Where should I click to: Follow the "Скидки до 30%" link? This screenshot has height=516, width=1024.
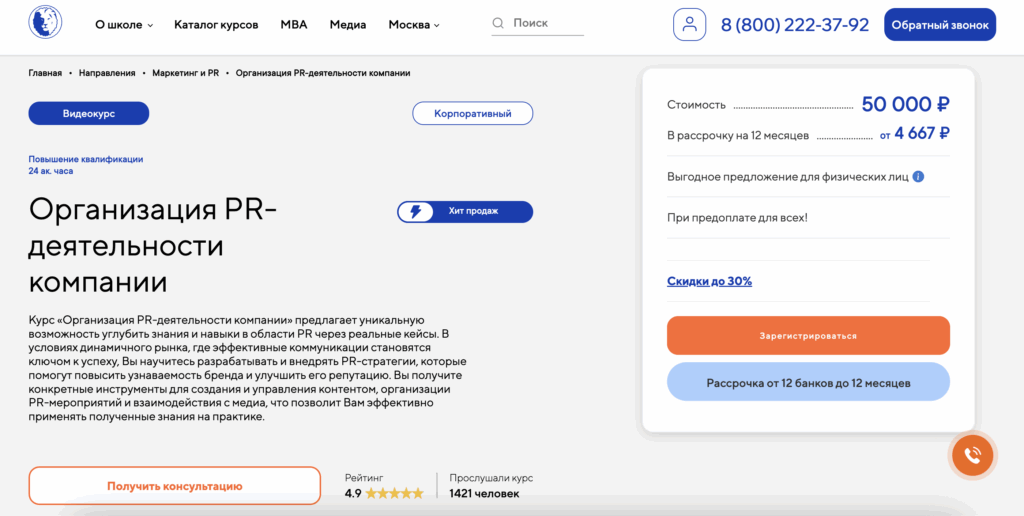pyautogui.click(x=709, y=281)
